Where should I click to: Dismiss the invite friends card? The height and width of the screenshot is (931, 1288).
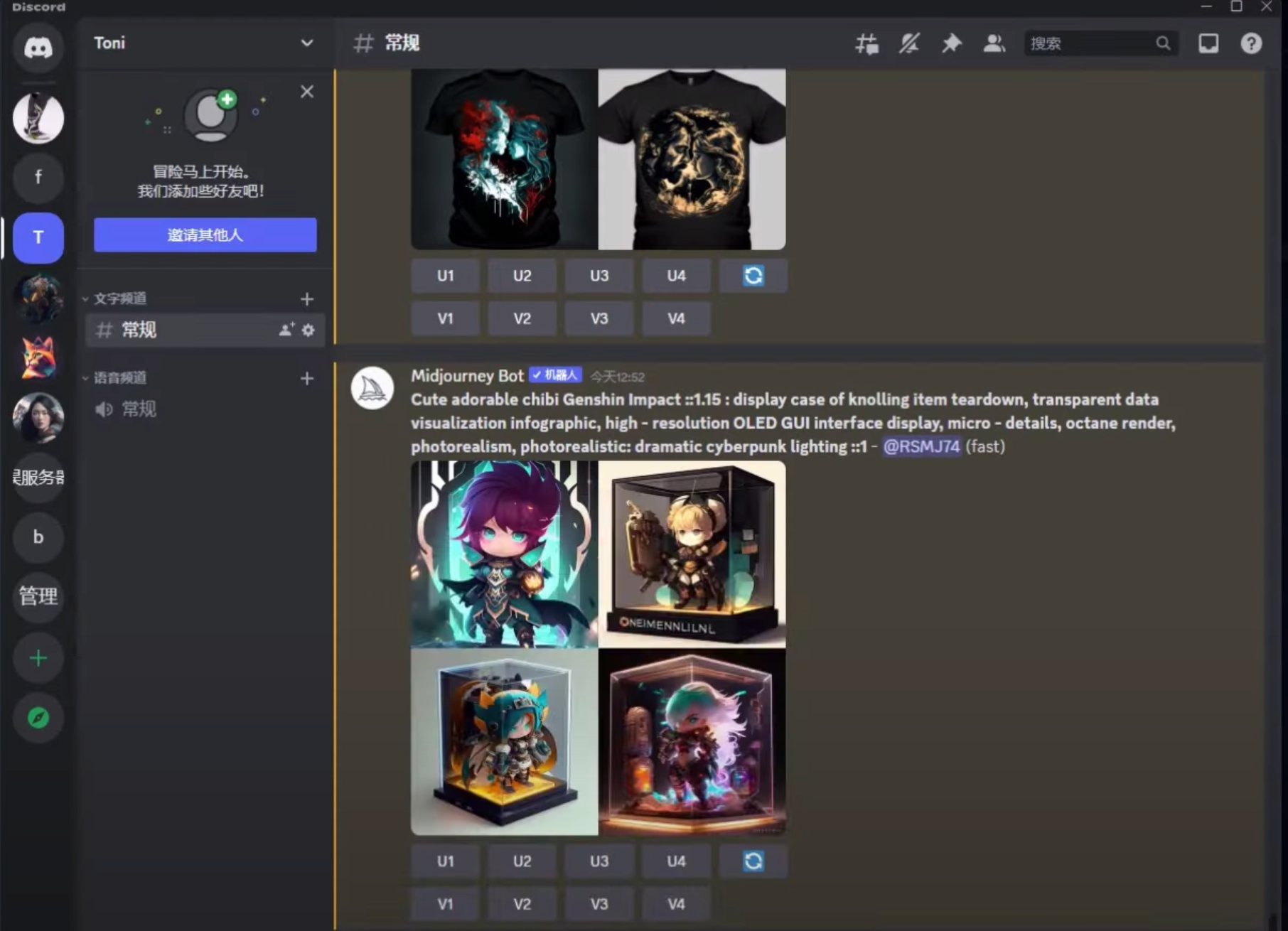[307, 92]
